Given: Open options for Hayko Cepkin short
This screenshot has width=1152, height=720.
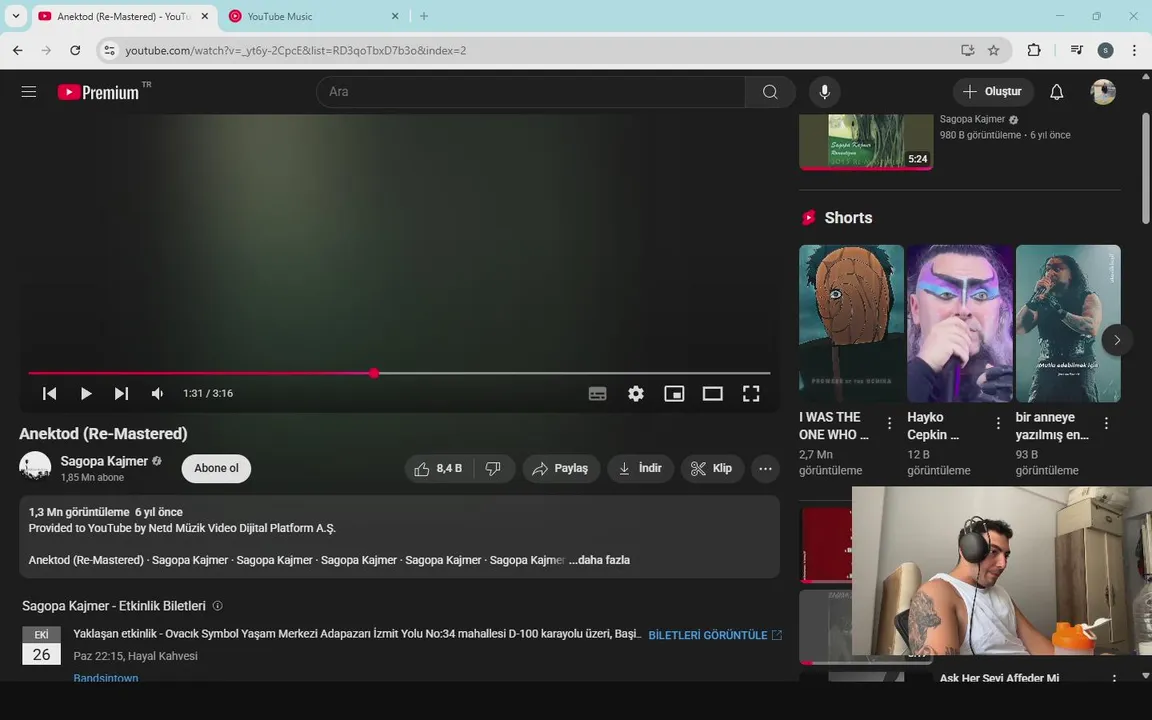Looking at the screenshot, I should coord(998,423).
